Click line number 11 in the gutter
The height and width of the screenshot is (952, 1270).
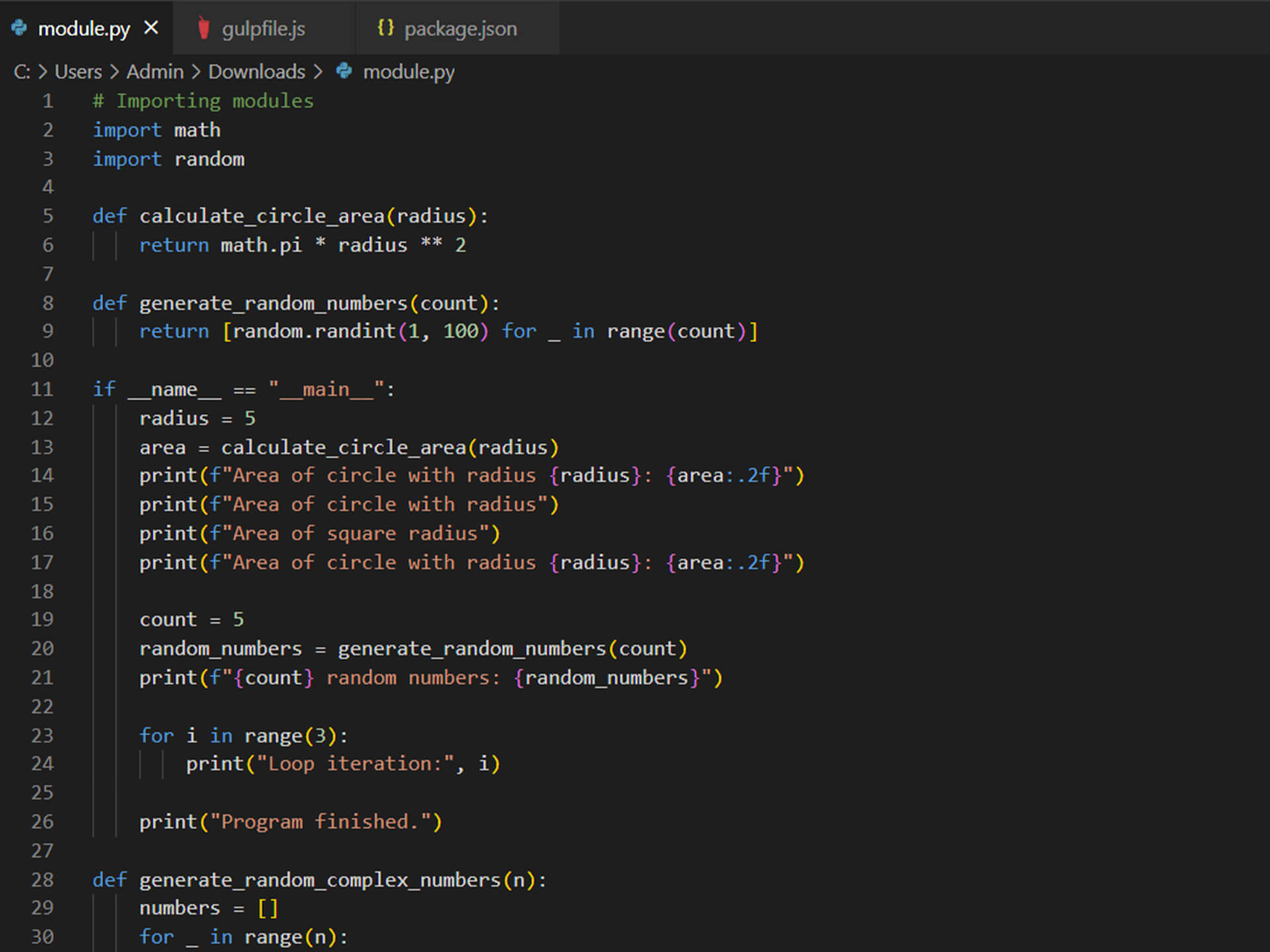coord(42,389)
